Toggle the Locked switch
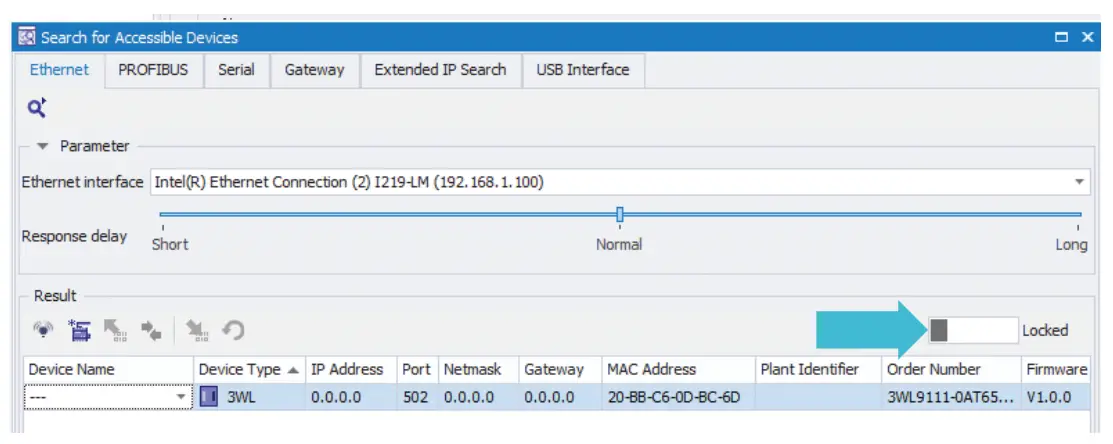 [972, 331]
